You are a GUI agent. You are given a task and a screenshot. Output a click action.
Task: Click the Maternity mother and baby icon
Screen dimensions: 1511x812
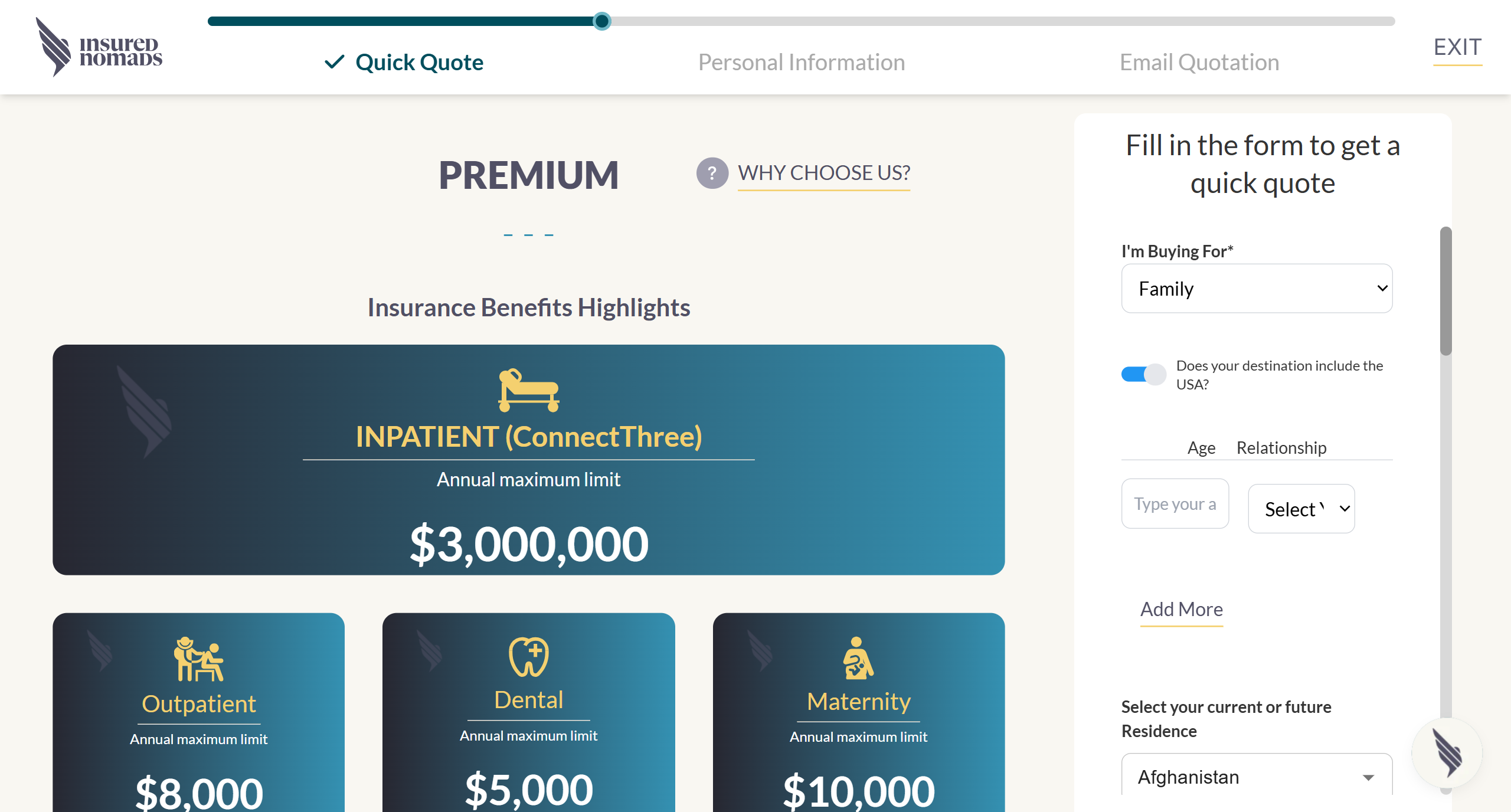pyautogui.click(x=858, y=658)
